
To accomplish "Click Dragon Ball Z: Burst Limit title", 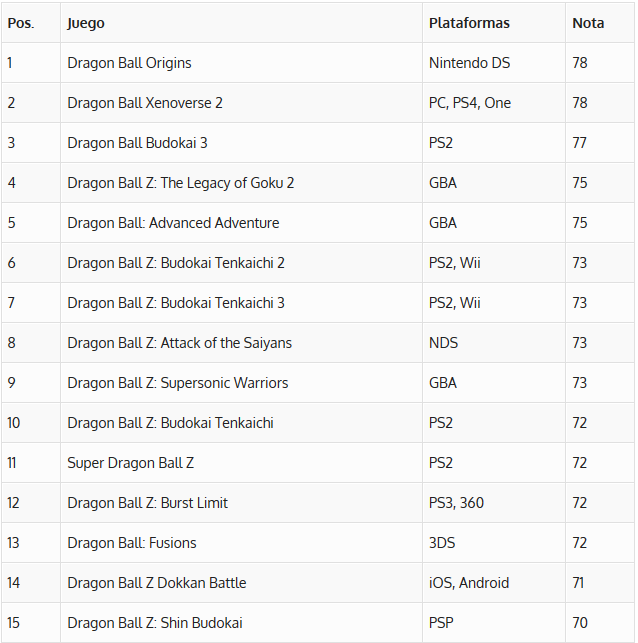I will tap(147, 503).
